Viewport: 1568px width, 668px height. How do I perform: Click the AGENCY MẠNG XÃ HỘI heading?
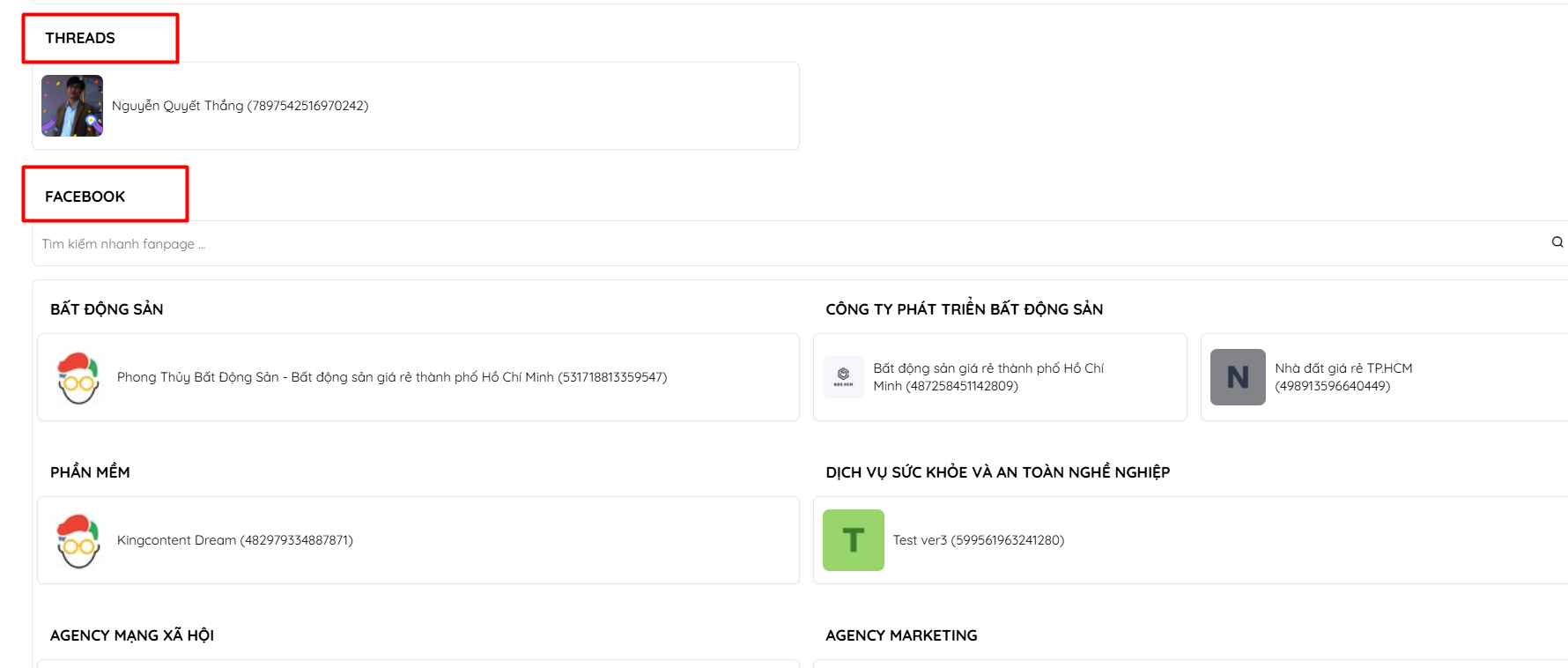[132, 635]
